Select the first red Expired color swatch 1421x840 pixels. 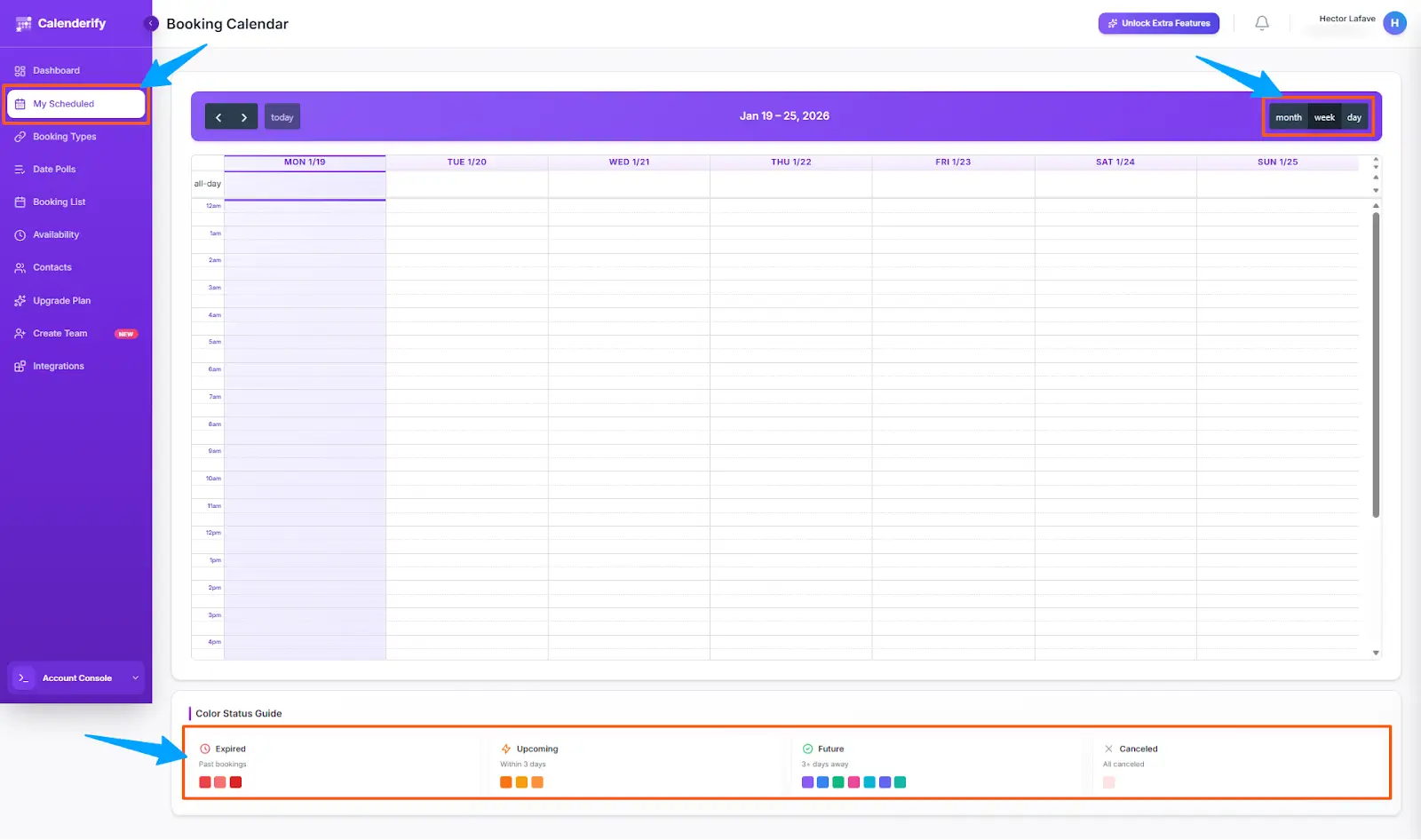(204, 782)
